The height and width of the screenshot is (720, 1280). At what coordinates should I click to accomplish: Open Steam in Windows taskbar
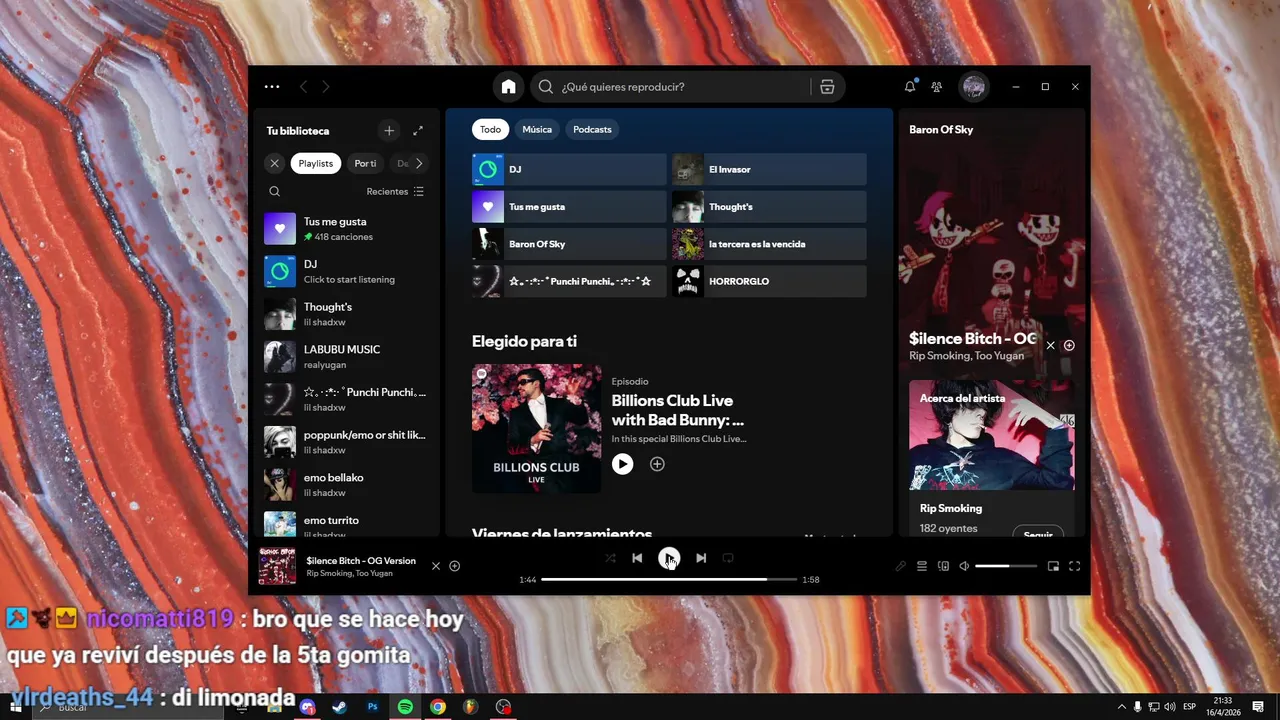point(340,707)
